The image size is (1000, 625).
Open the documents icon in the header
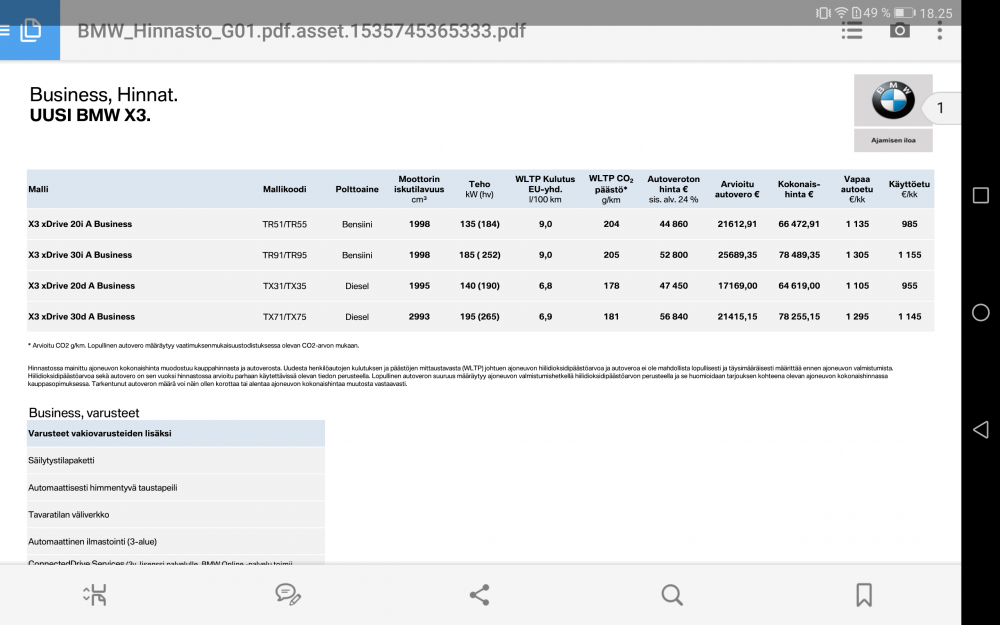(x=31, y=30)
